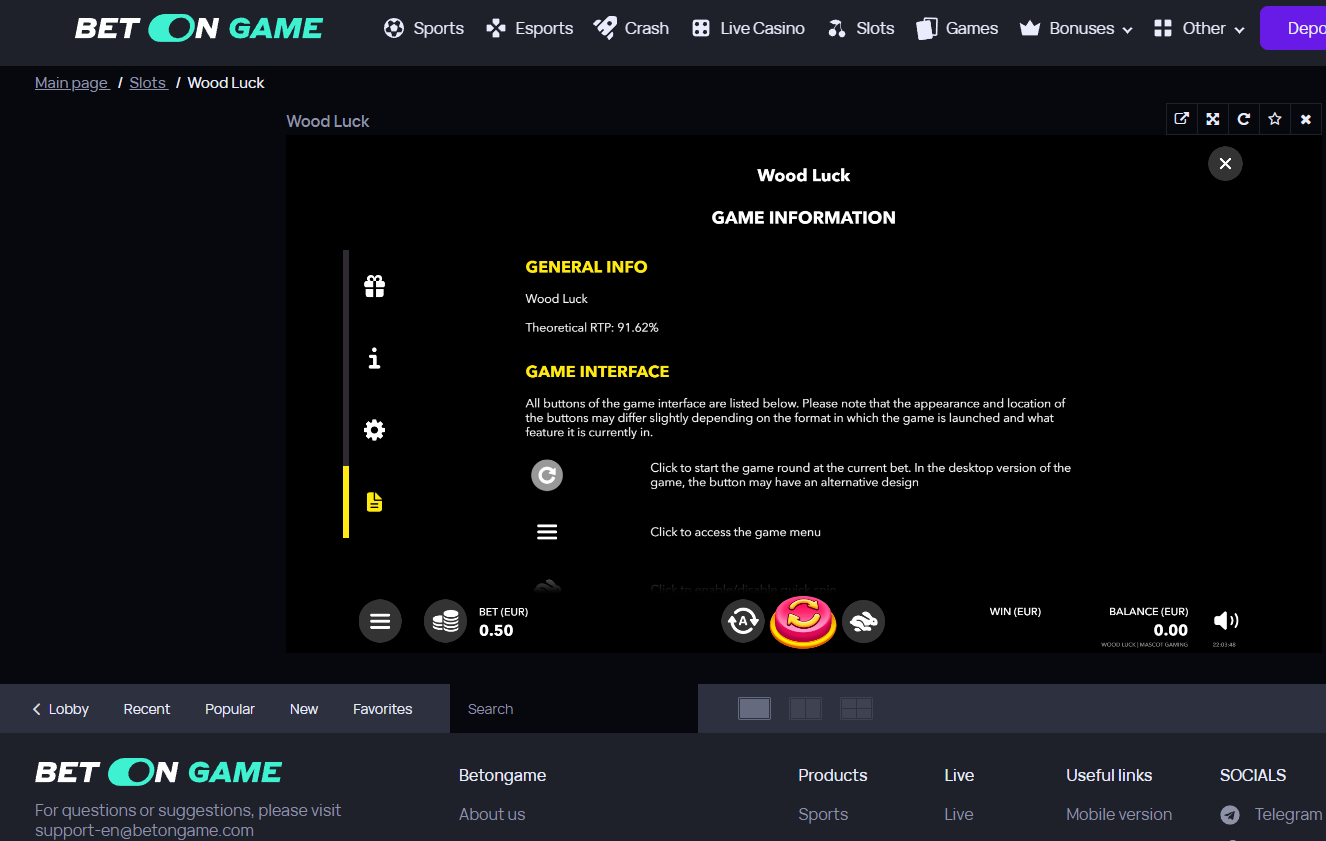Screen dimensions: 1326x841
Task: Open the Mobile version link
Action: click(x=1119, y=814)
